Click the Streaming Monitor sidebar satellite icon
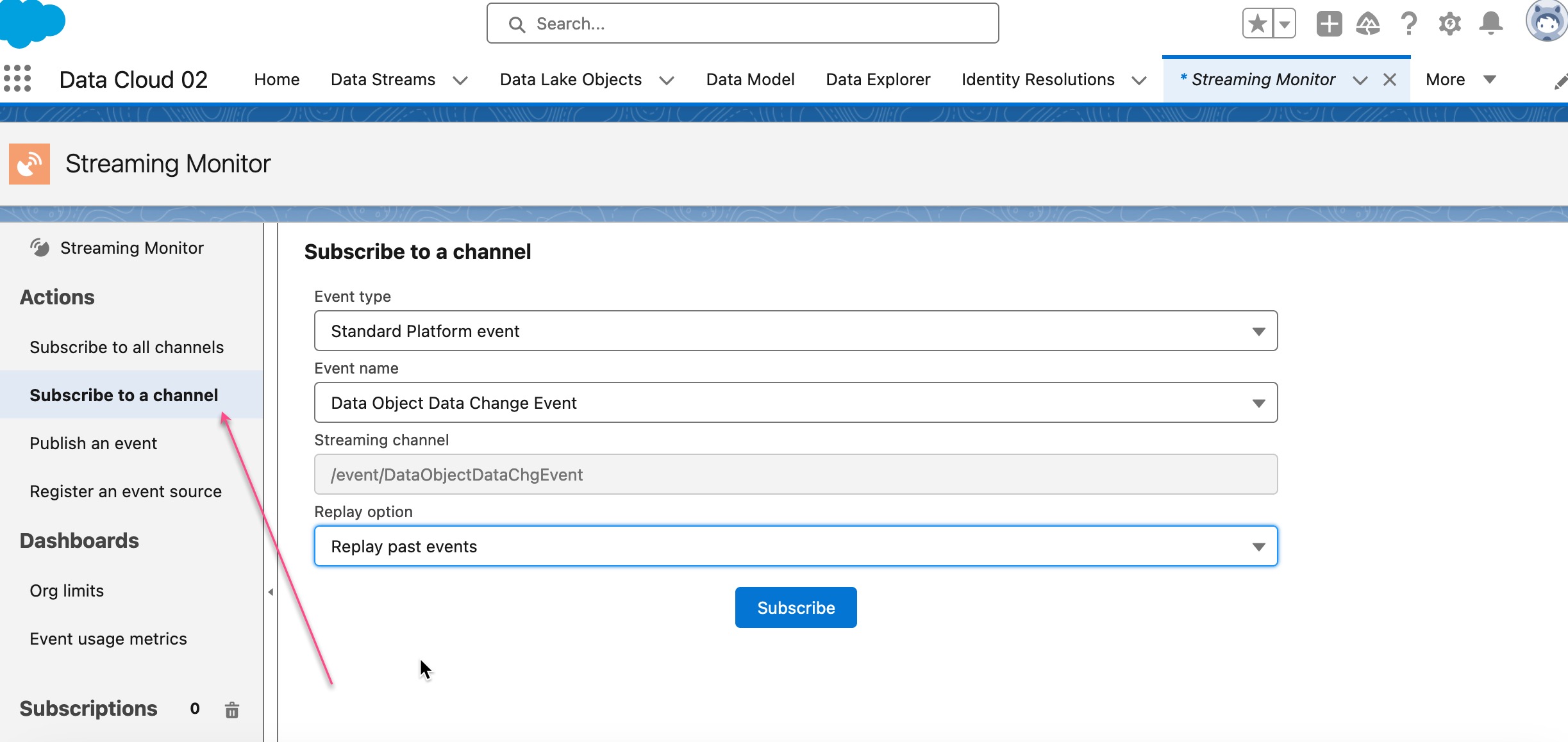This screenshot has height=742, width=1568. [x=40, y=247]
